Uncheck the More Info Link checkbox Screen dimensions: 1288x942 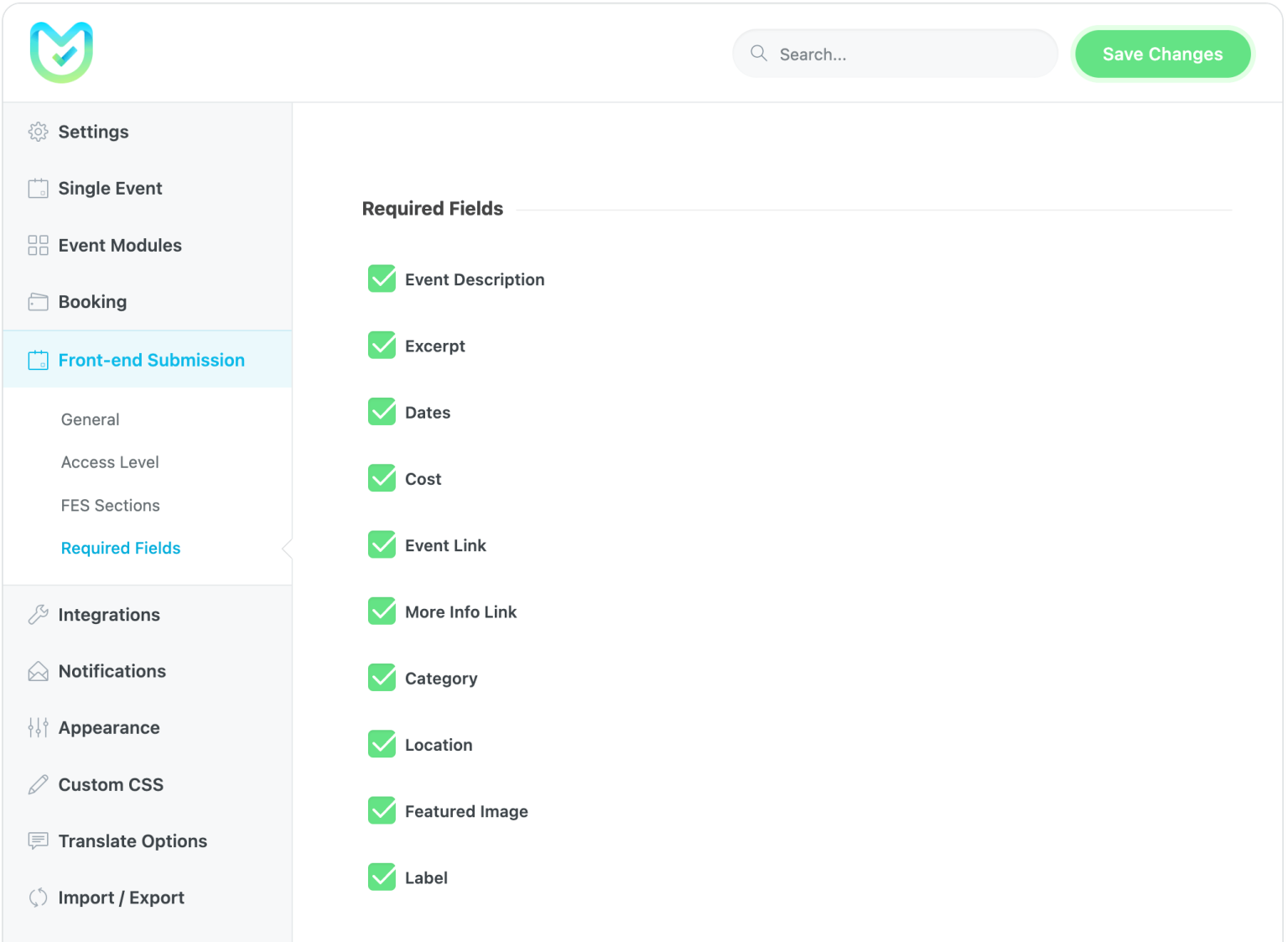click(382, 611)
